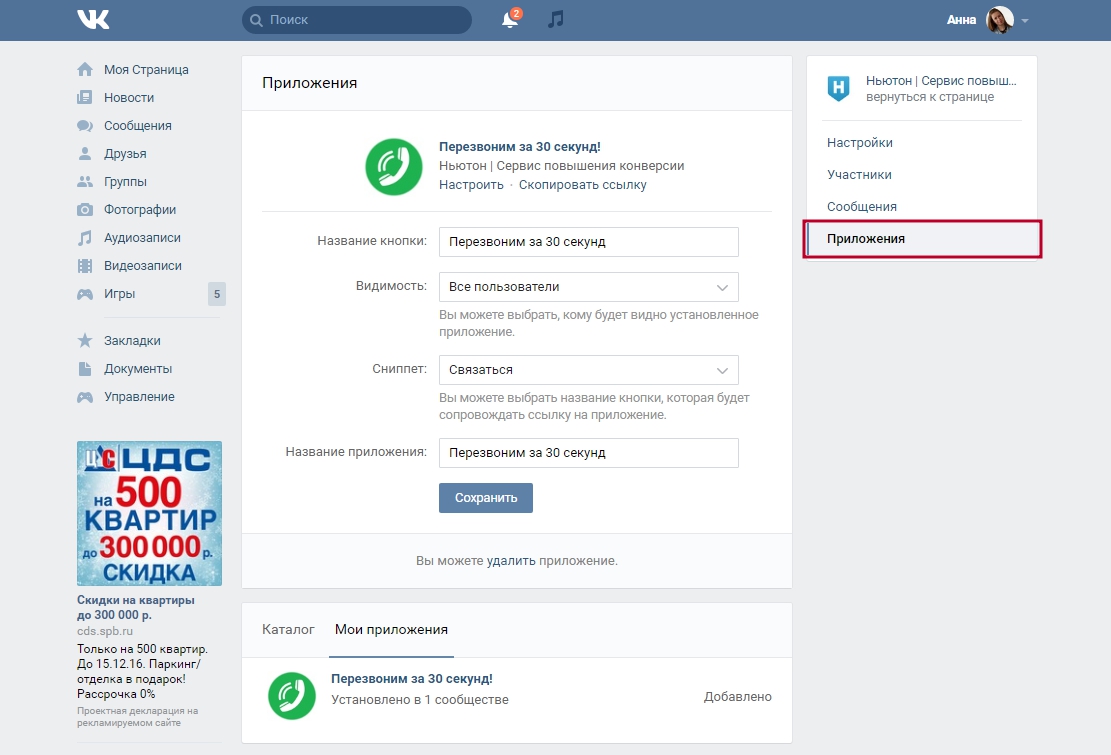Click Anna's profile avatar
The width and height of the screenshot is (1111, 755).
tap(1000, 20)
